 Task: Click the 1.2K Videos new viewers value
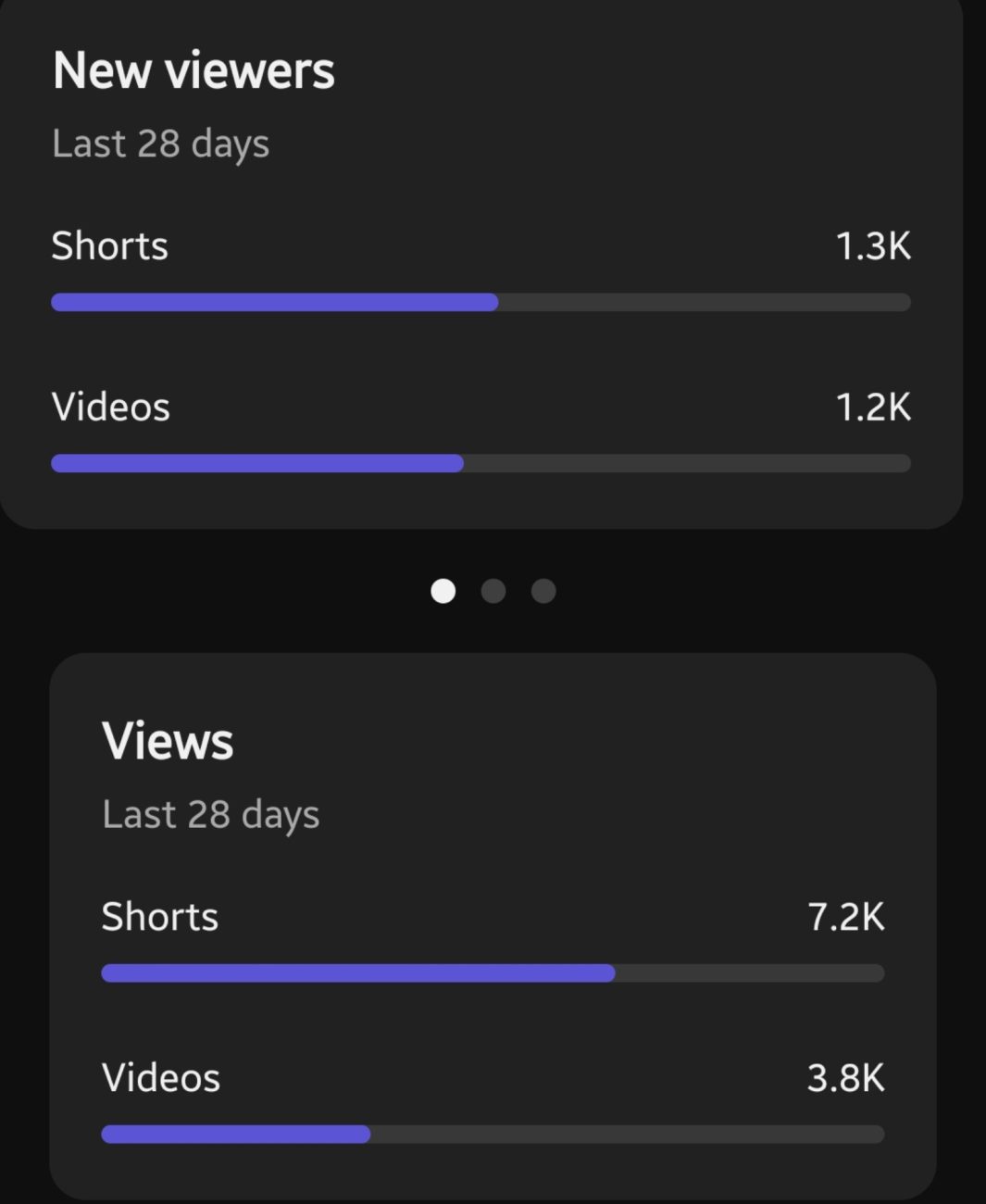(873, 408)
